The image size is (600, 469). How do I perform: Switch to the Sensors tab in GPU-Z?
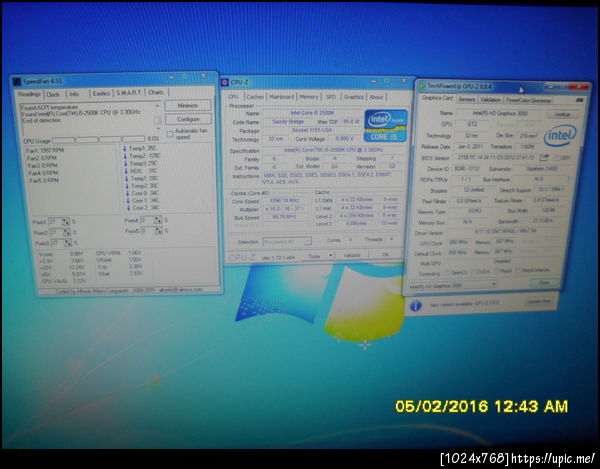[x=466, y=99]
